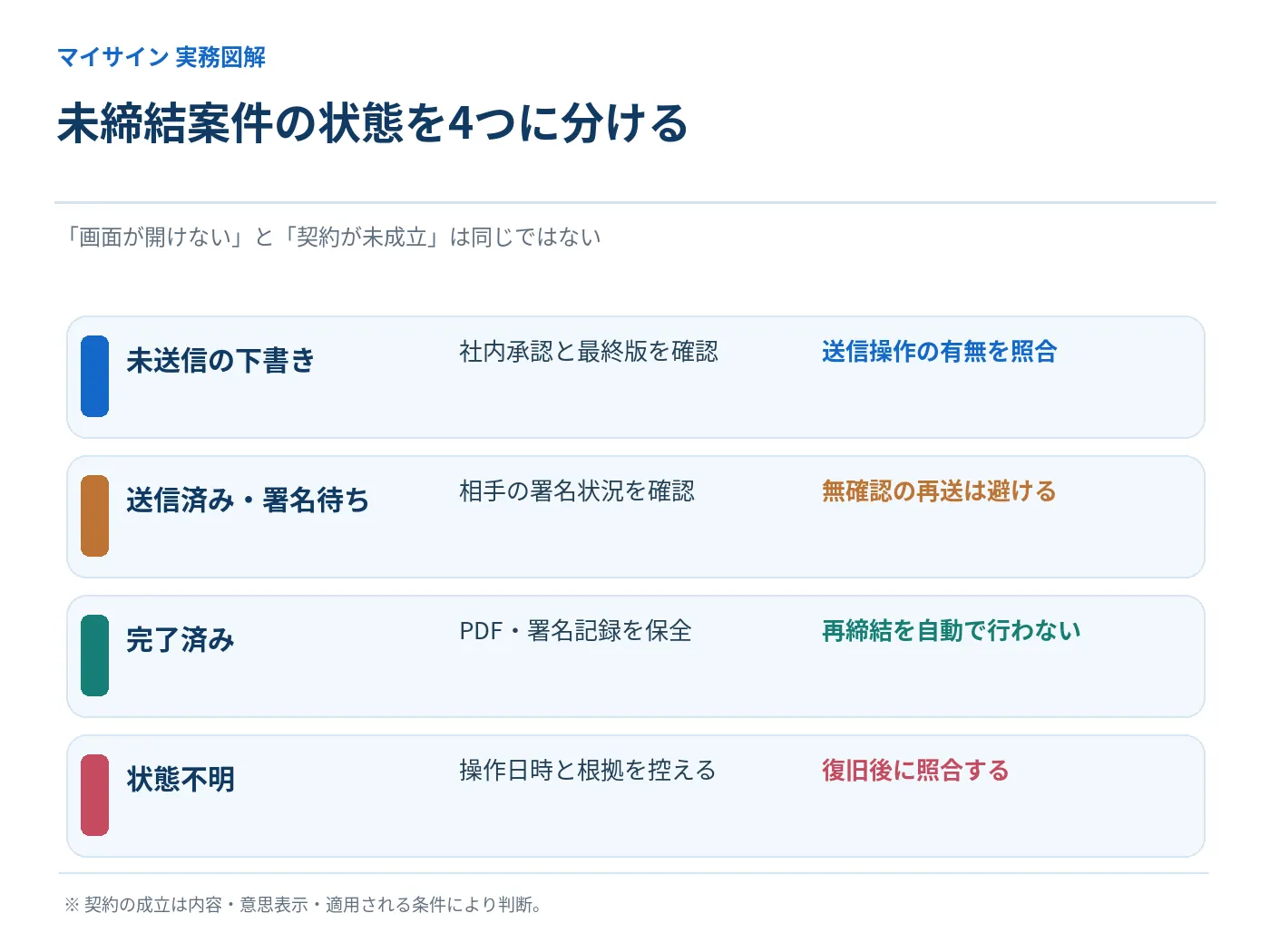Image resolution: width=1270 pixels, height=952 pixels.
Task: Click the orange note 無確認の再送は避ける
Action: tap(939, 491)
